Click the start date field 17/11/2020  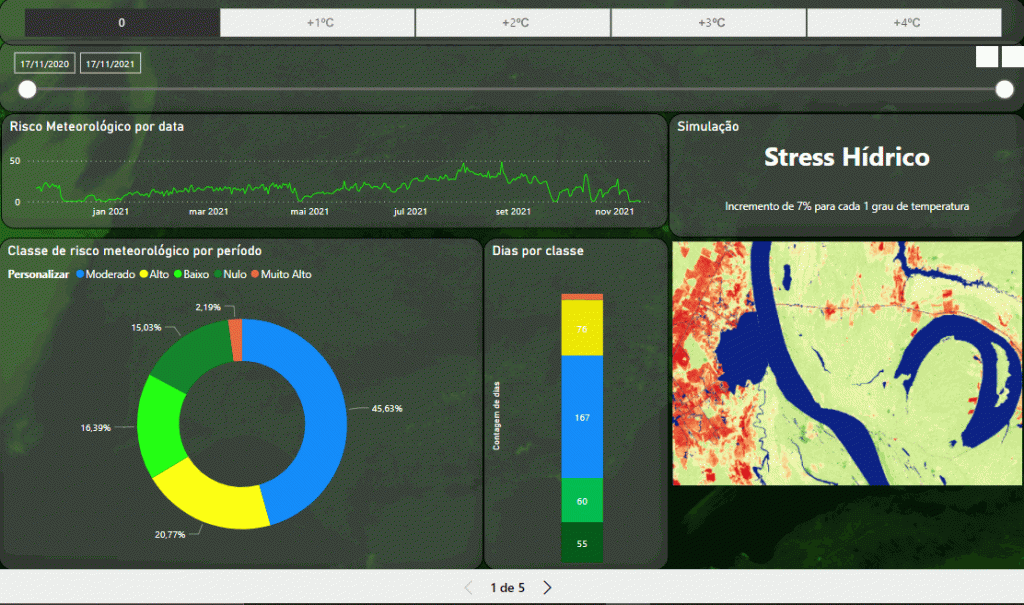(x=44, y=63)
